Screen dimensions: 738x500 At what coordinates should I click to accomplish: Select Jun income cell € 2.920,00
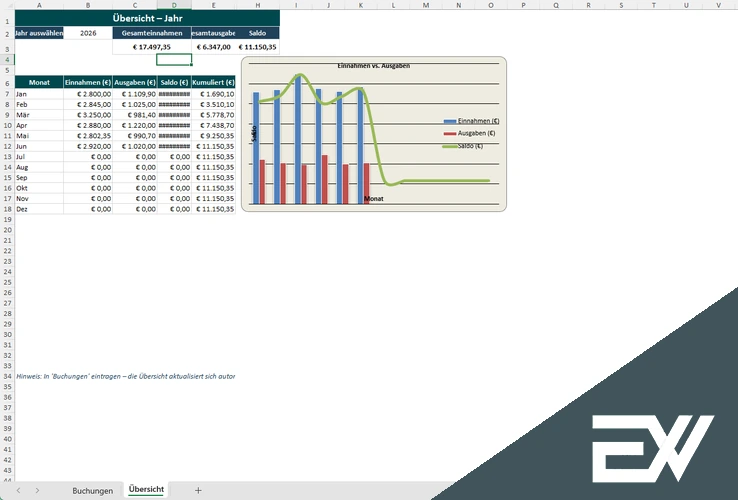tap(88, 146)
